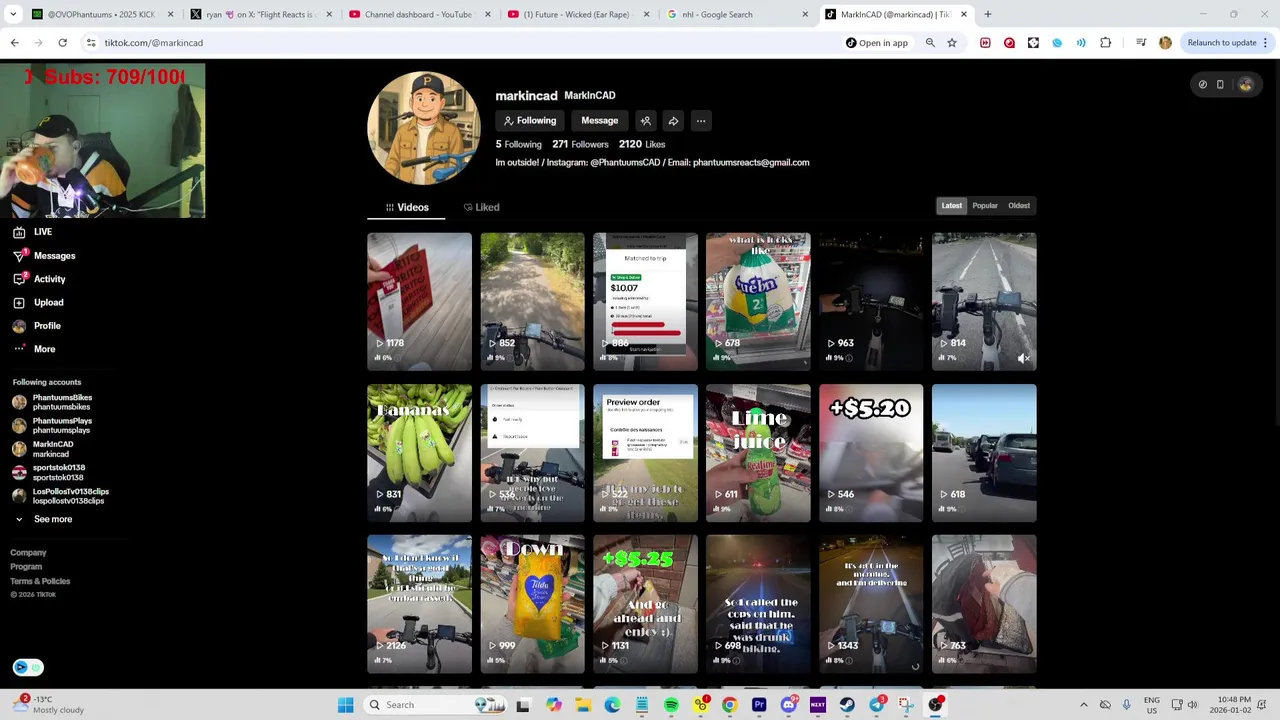
Task: Open the three-dot profile options menu
Action: click(701, 121)
